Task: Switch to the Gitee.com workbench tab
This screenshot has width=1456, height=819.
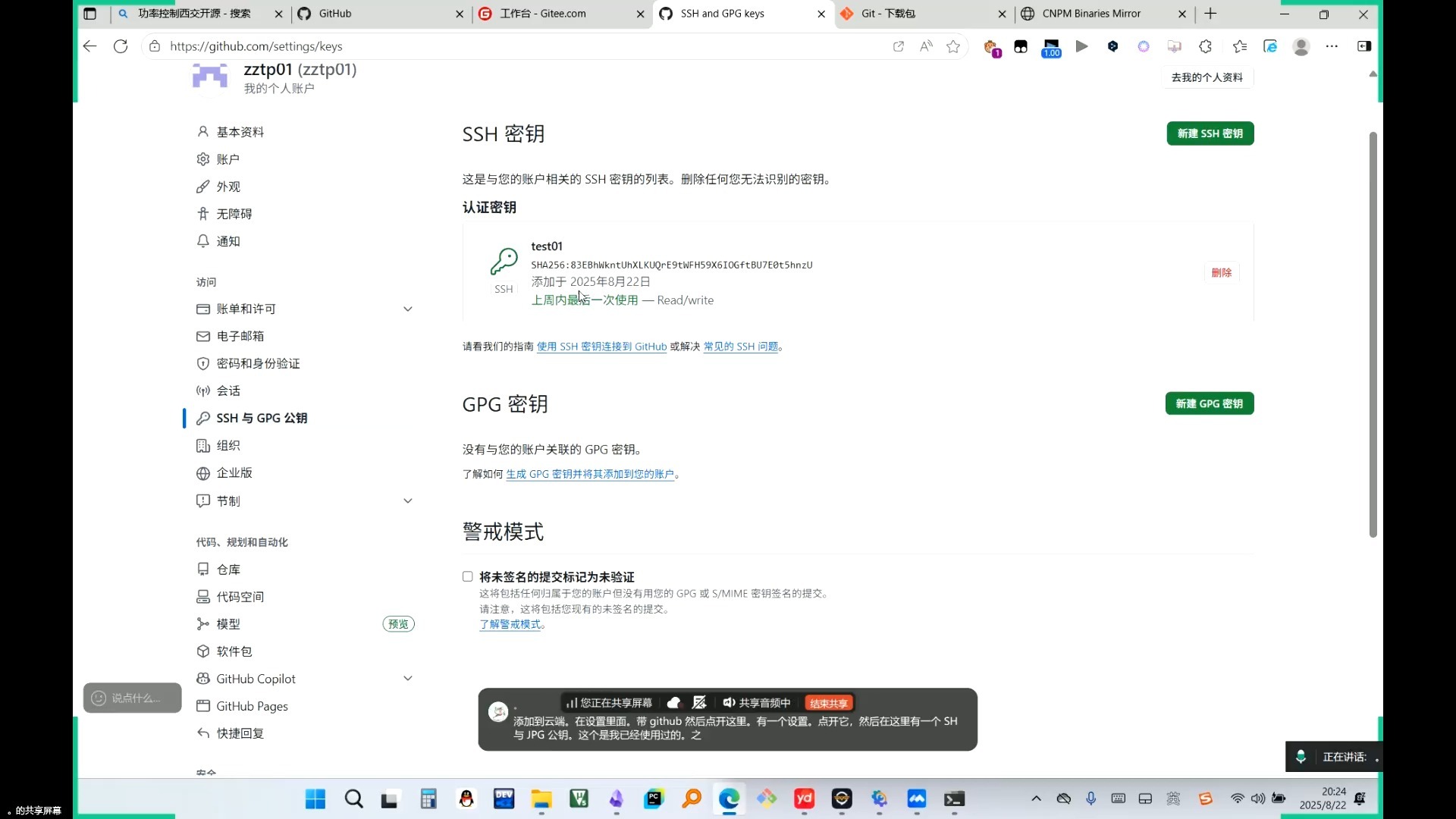Action: [561, 14]
